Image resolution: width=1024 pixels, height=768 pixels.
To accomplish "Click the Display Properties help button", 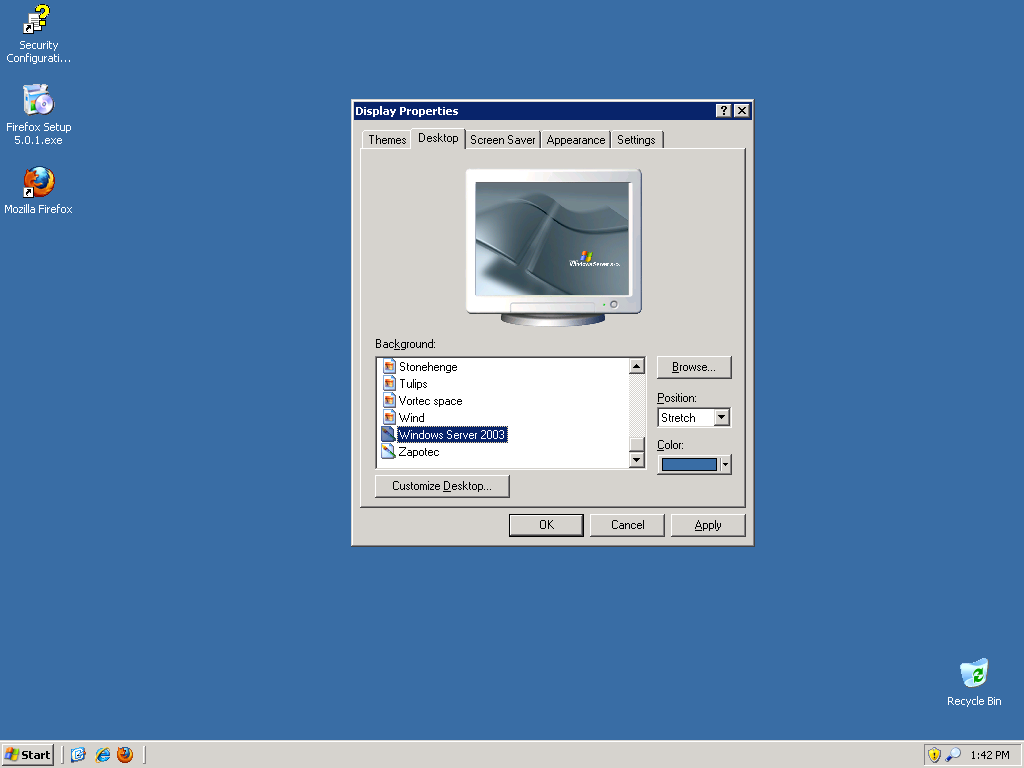I will [x=723, y=110].
